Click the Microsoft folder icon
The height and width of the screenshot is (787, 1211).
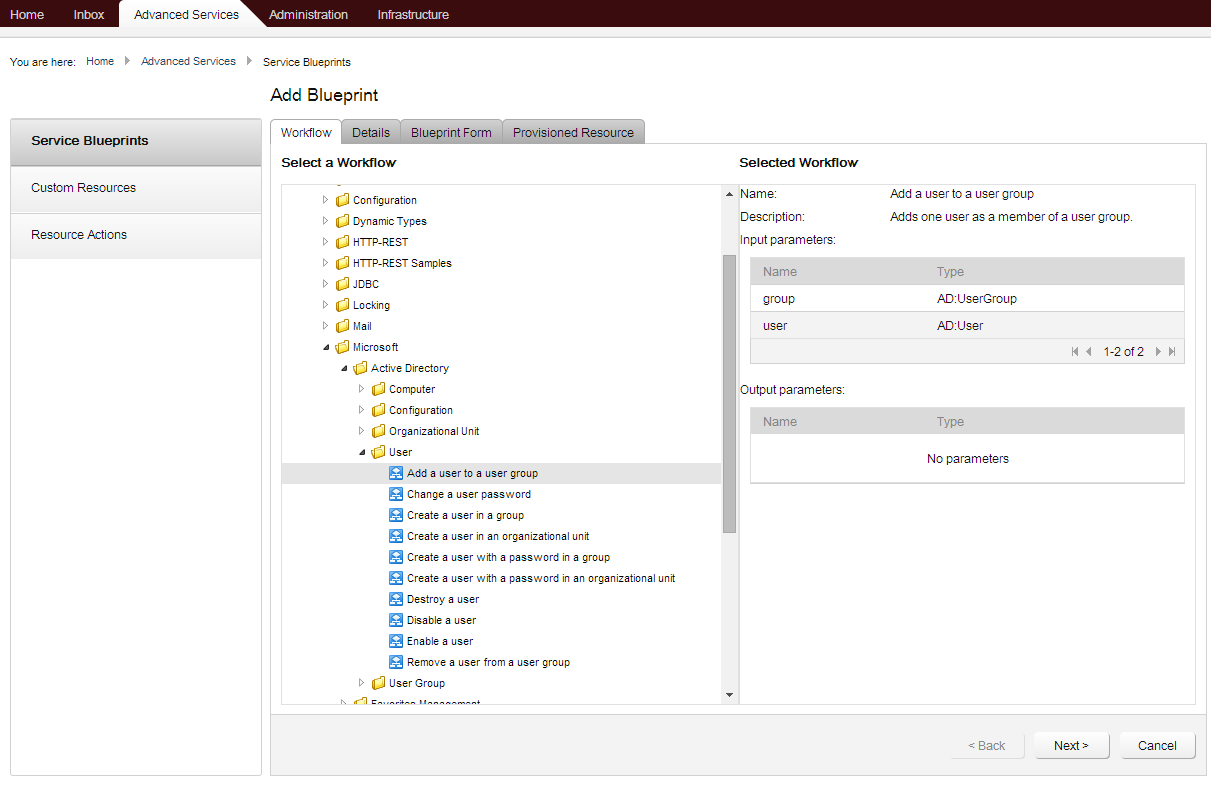[x=342, y=346]
